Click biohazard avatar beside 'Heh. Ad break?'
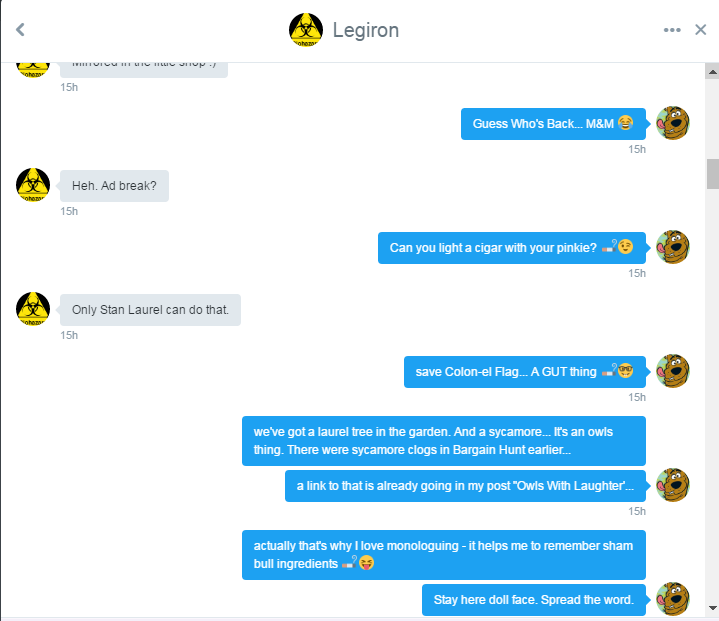This screenshot has height=621, width=719. coord(33,185)
